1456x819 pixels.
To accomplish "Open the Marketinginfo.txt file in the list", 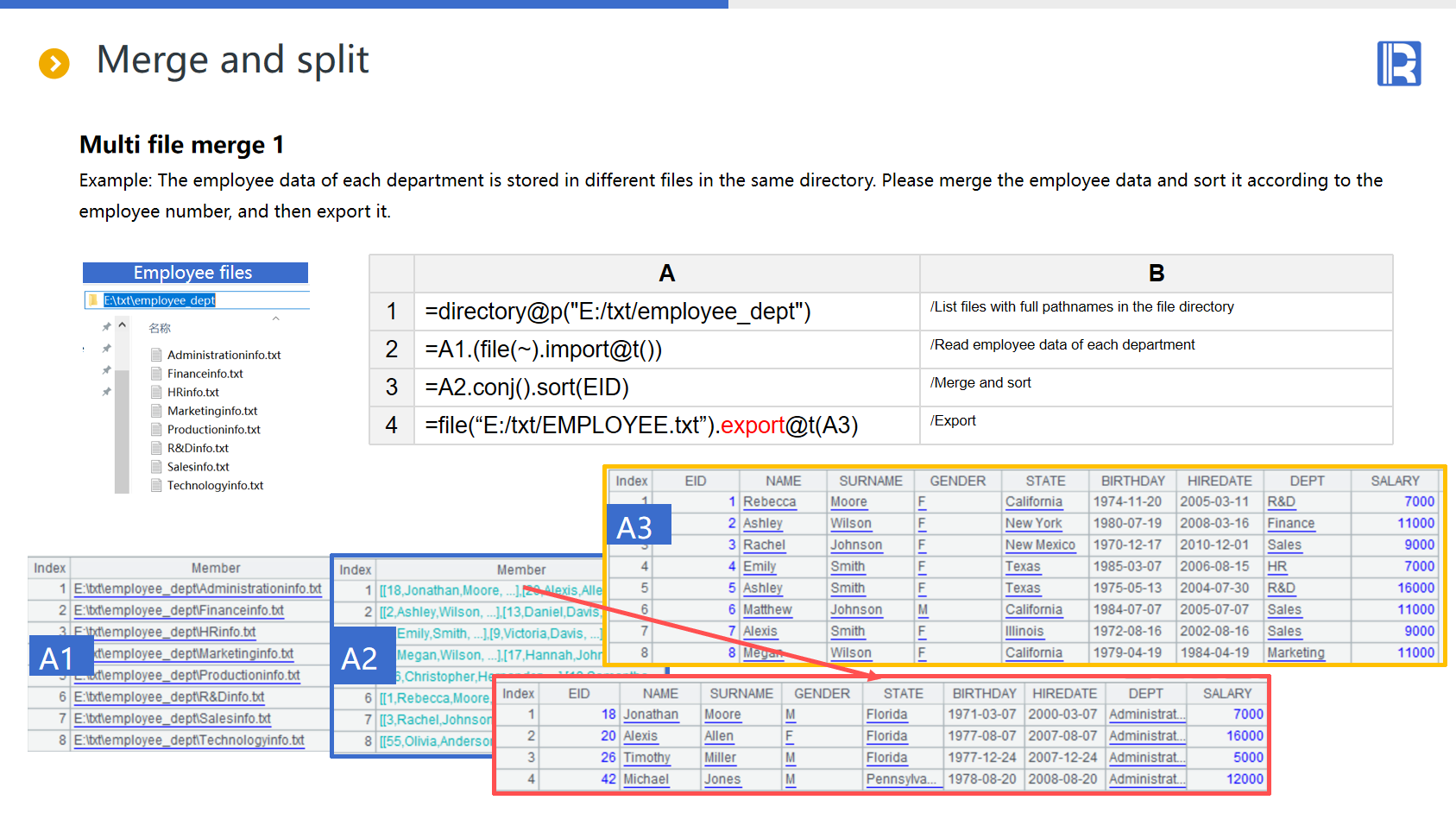I will click(x=212, y=411).
